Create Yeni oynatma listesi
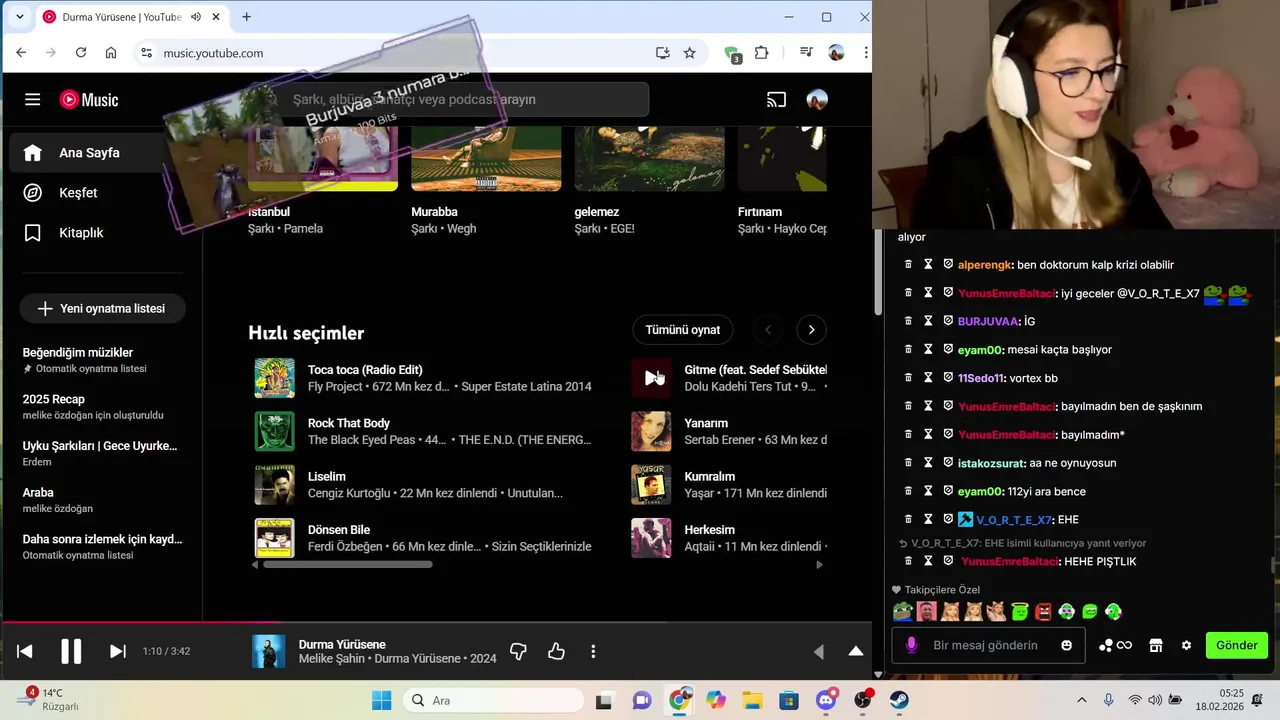 coord(102,309)
